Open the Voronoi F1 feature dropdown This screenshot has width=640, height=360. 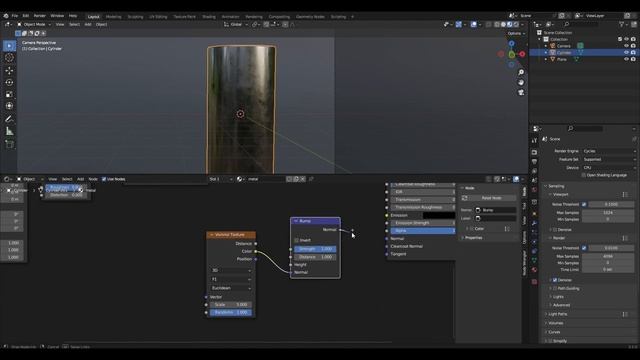(x=231, y=280)
